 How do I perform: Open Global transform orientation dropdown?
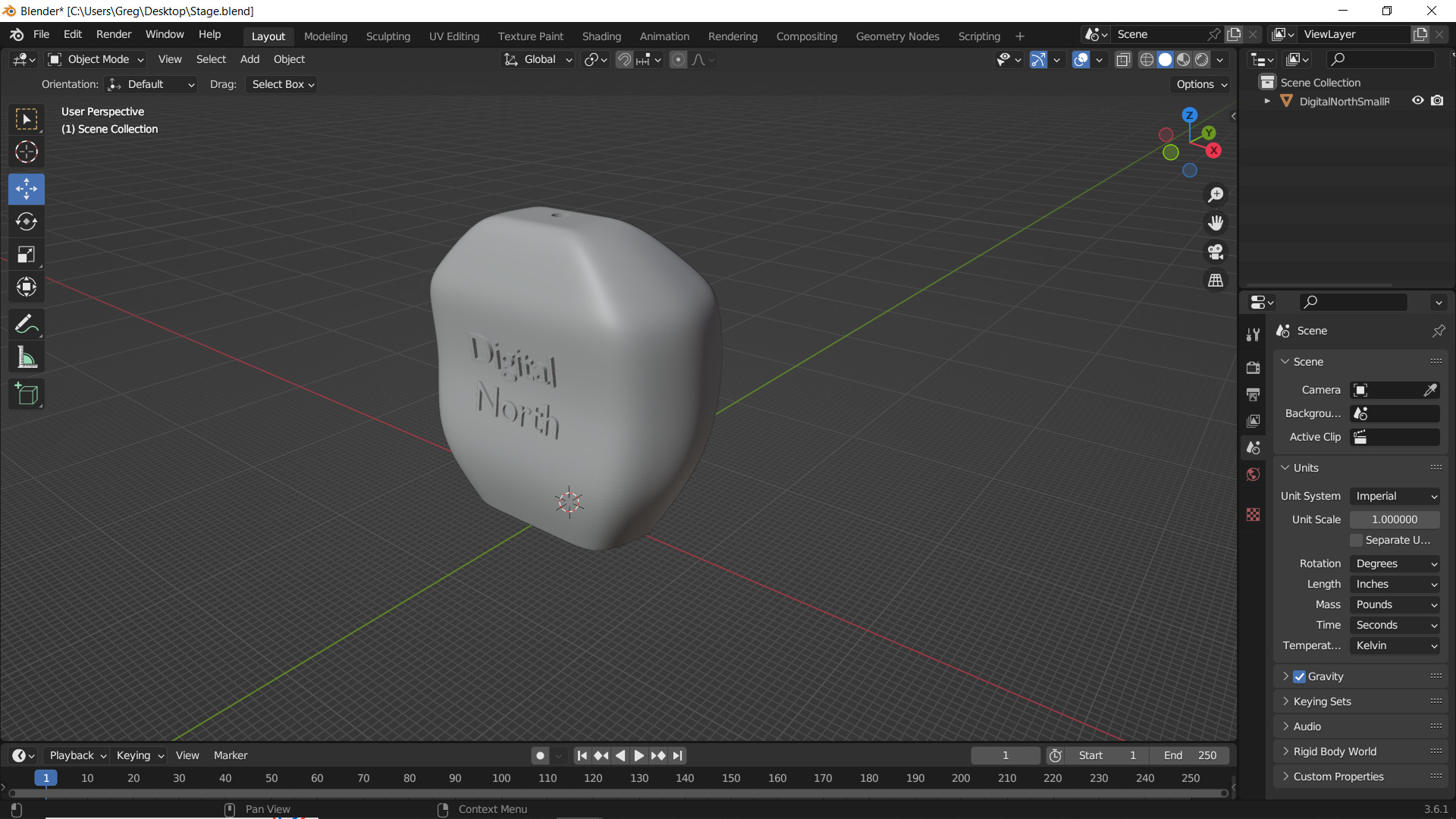(538, 59)
